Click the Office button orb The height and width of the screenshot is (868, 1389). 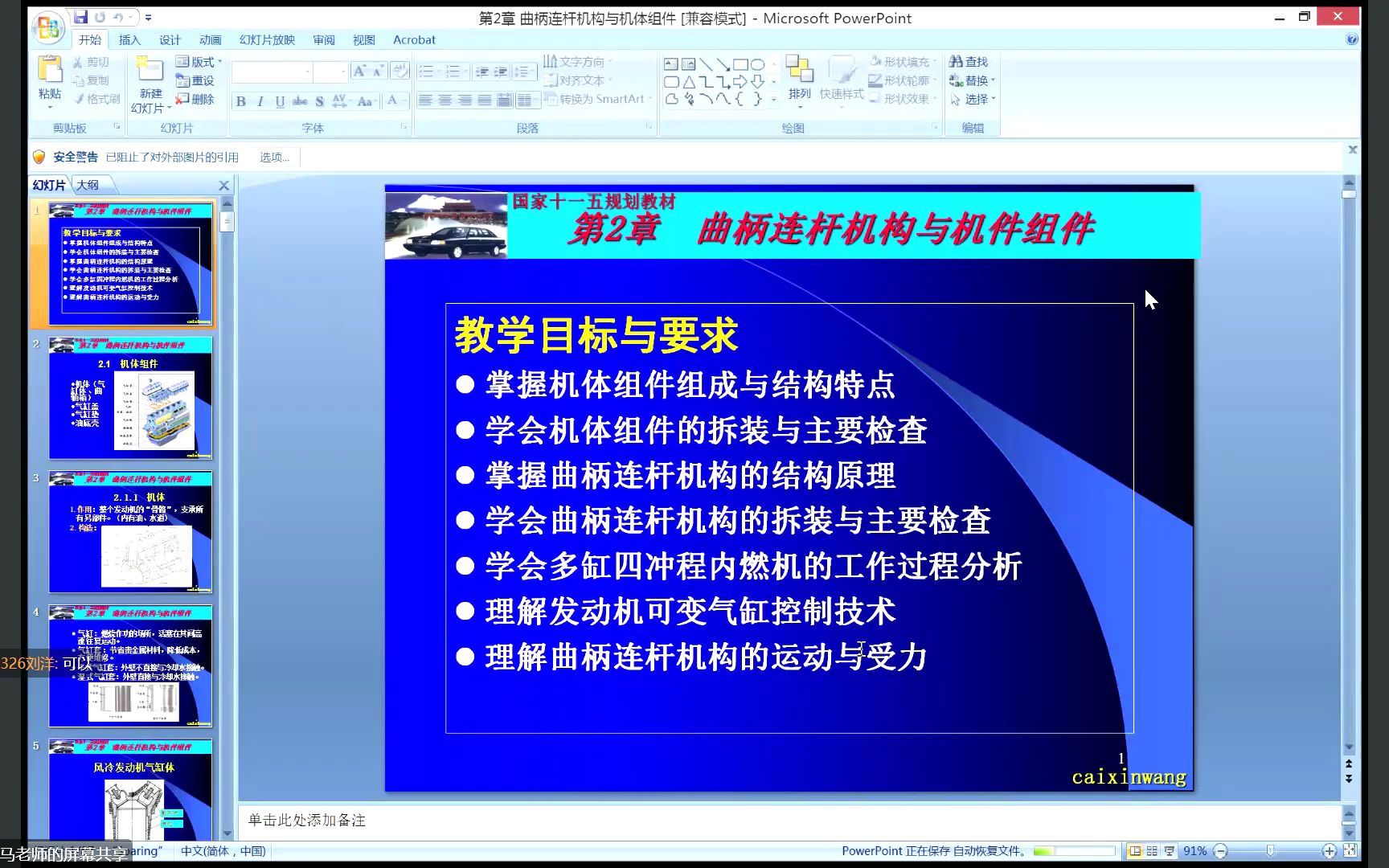pos(47,28)
